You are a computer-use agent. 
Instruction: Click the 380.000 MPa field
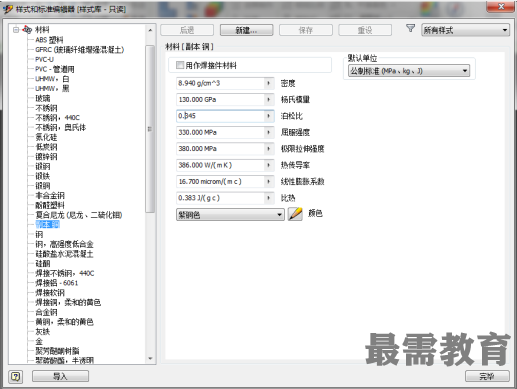coord(220,148)
